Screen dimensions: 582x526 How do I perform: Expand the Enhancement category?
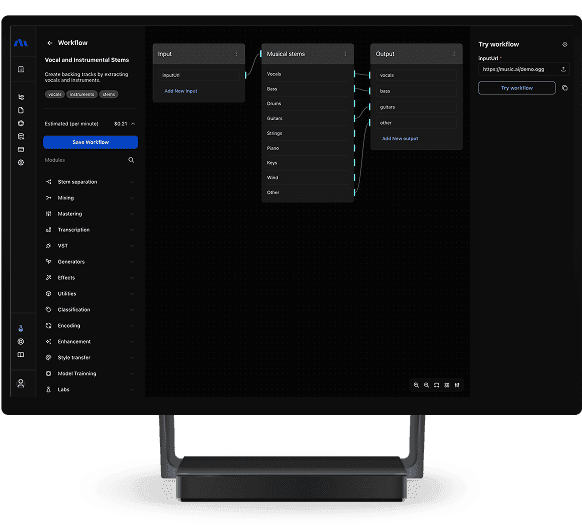[x=132, y=342]
